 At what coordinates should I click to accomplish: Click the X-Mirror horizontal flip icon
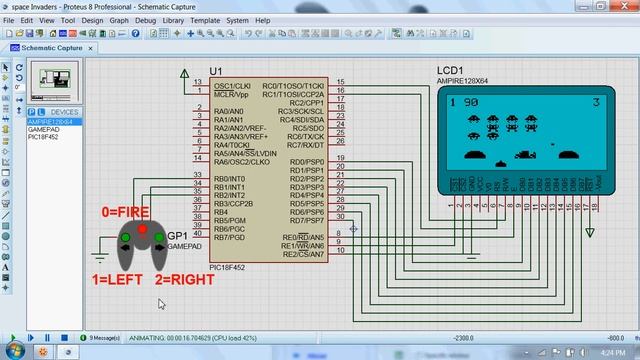point(19,100)
